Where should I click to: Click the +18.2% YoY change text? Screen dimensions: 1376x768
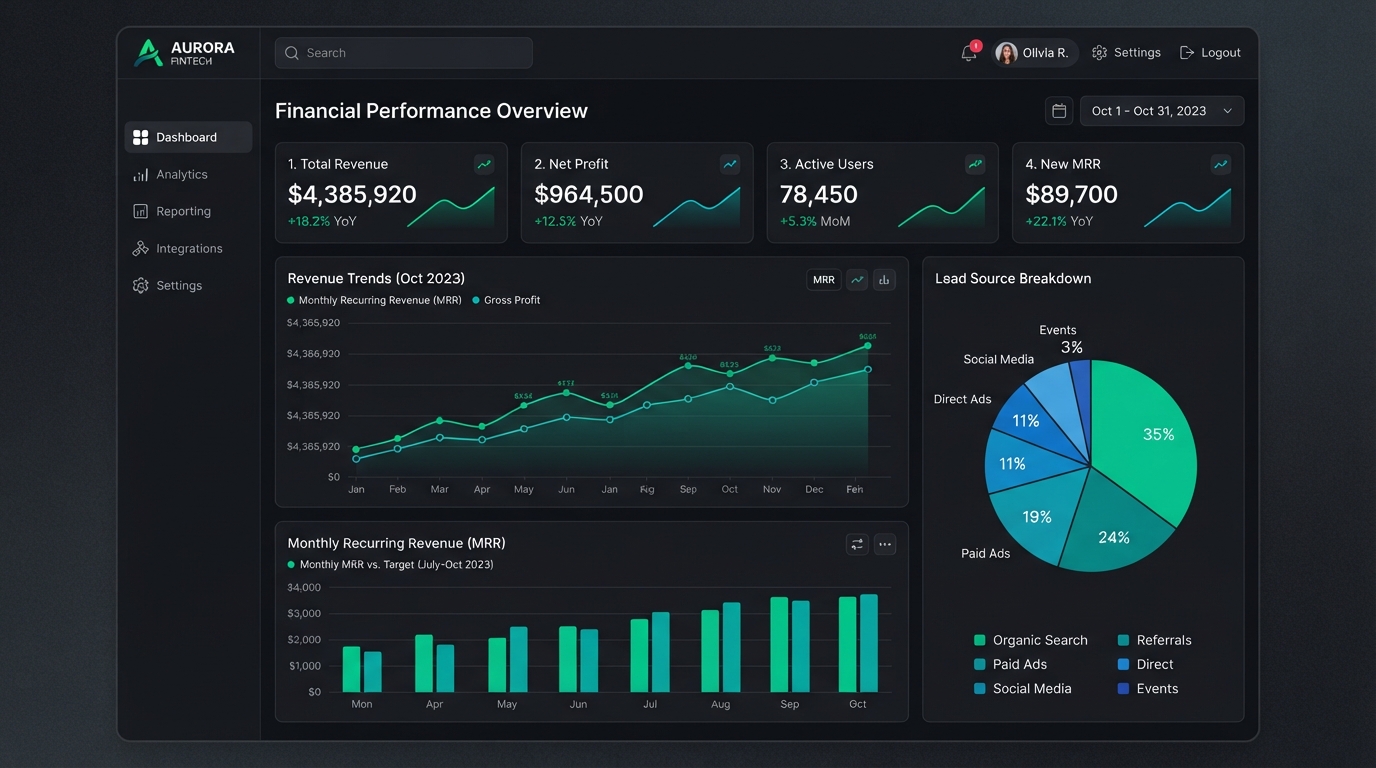click(322, 221)
